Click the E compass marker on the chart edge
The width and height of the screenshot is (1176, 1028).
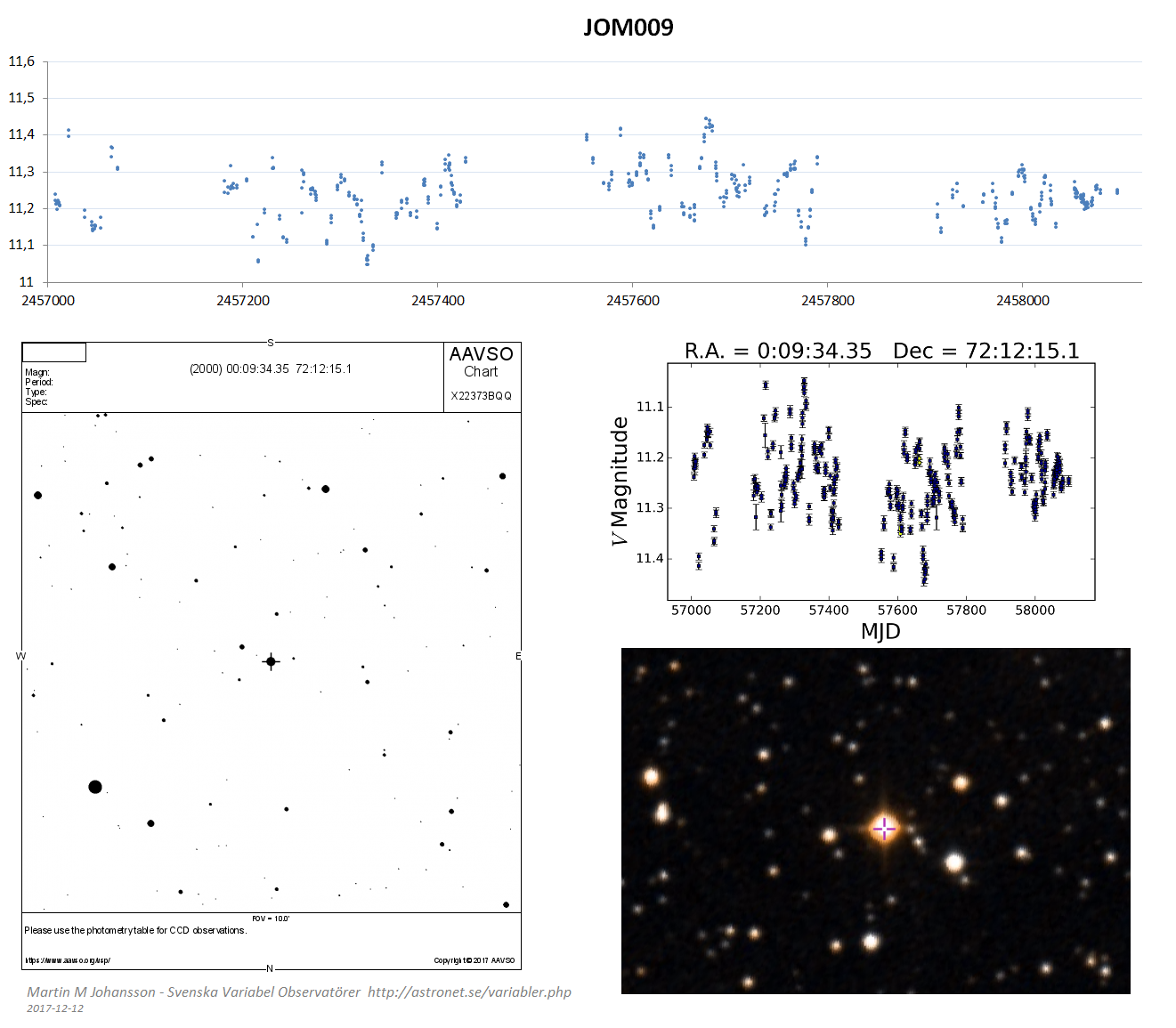coord(518,656)
